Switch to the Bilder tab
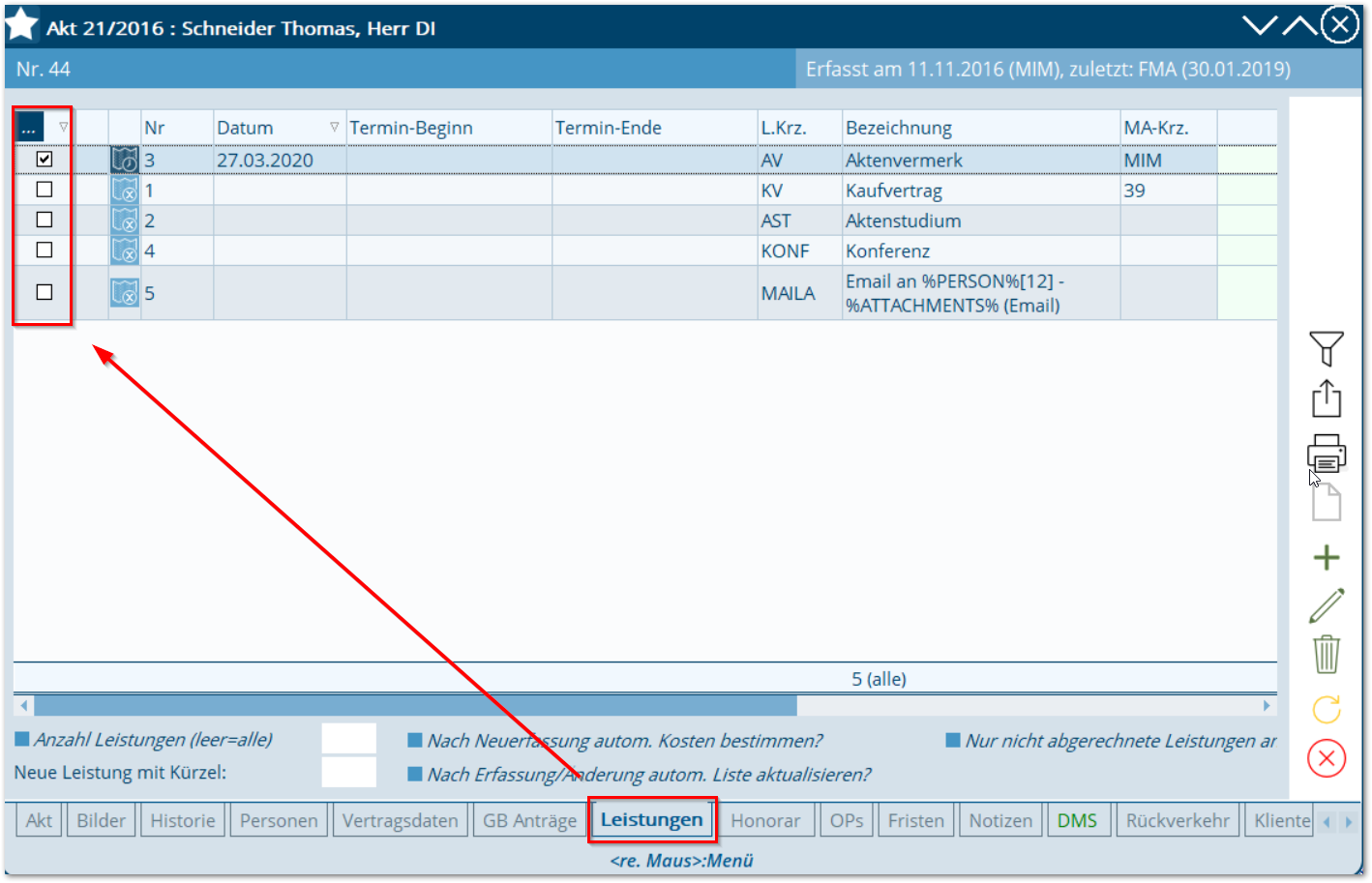 pos(102,820)
